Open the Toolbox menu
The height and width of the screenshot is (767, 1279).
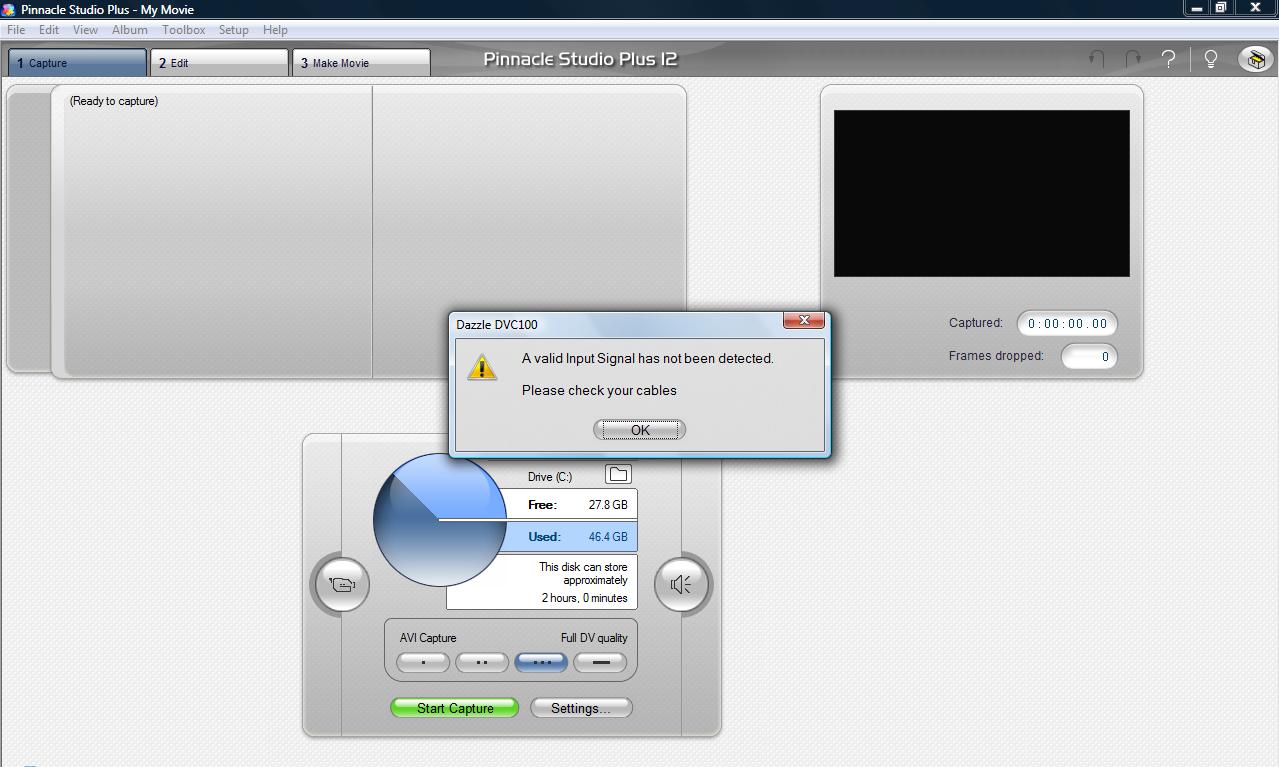(184, 30)
